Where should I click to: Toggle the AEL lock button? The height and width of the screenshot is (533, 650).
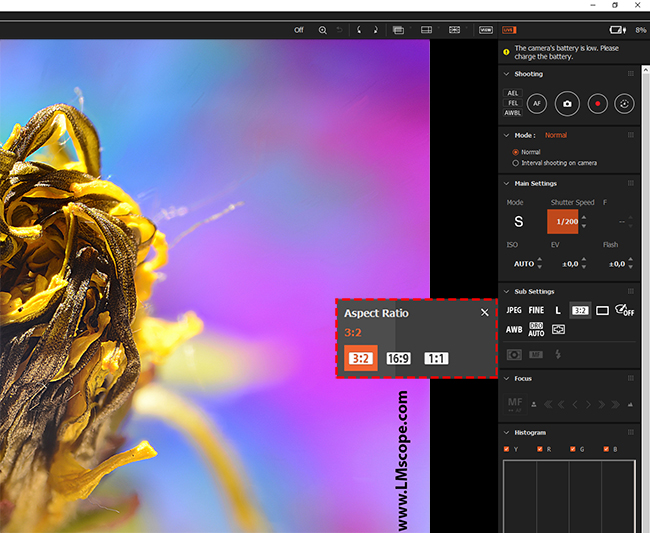coord(513,93)
